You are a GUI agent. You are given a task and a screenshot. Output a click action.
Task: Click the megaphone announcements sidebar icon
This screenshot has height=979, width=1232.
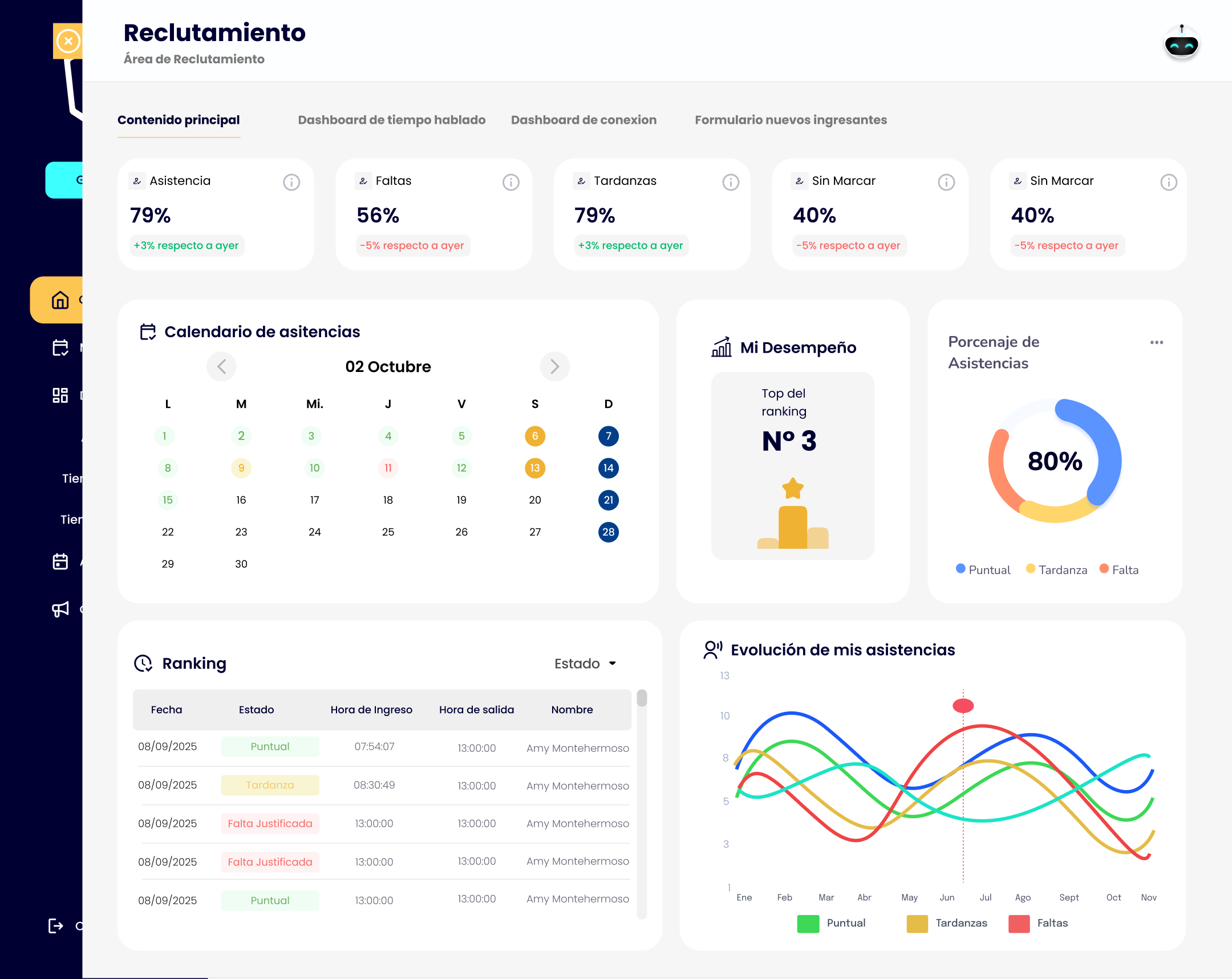(x=60, y=609)
